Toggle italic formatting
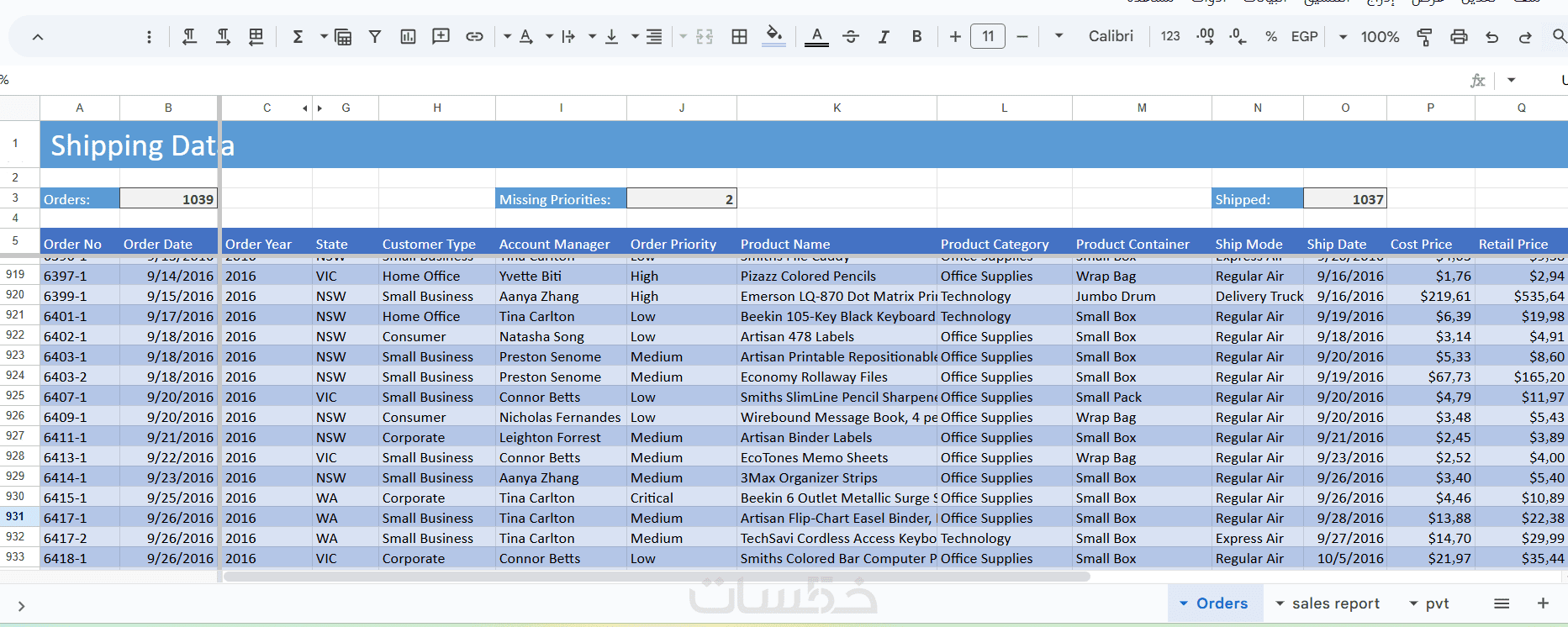The width and height of the screenshot is (1568, 627). (x=884, y=36)
